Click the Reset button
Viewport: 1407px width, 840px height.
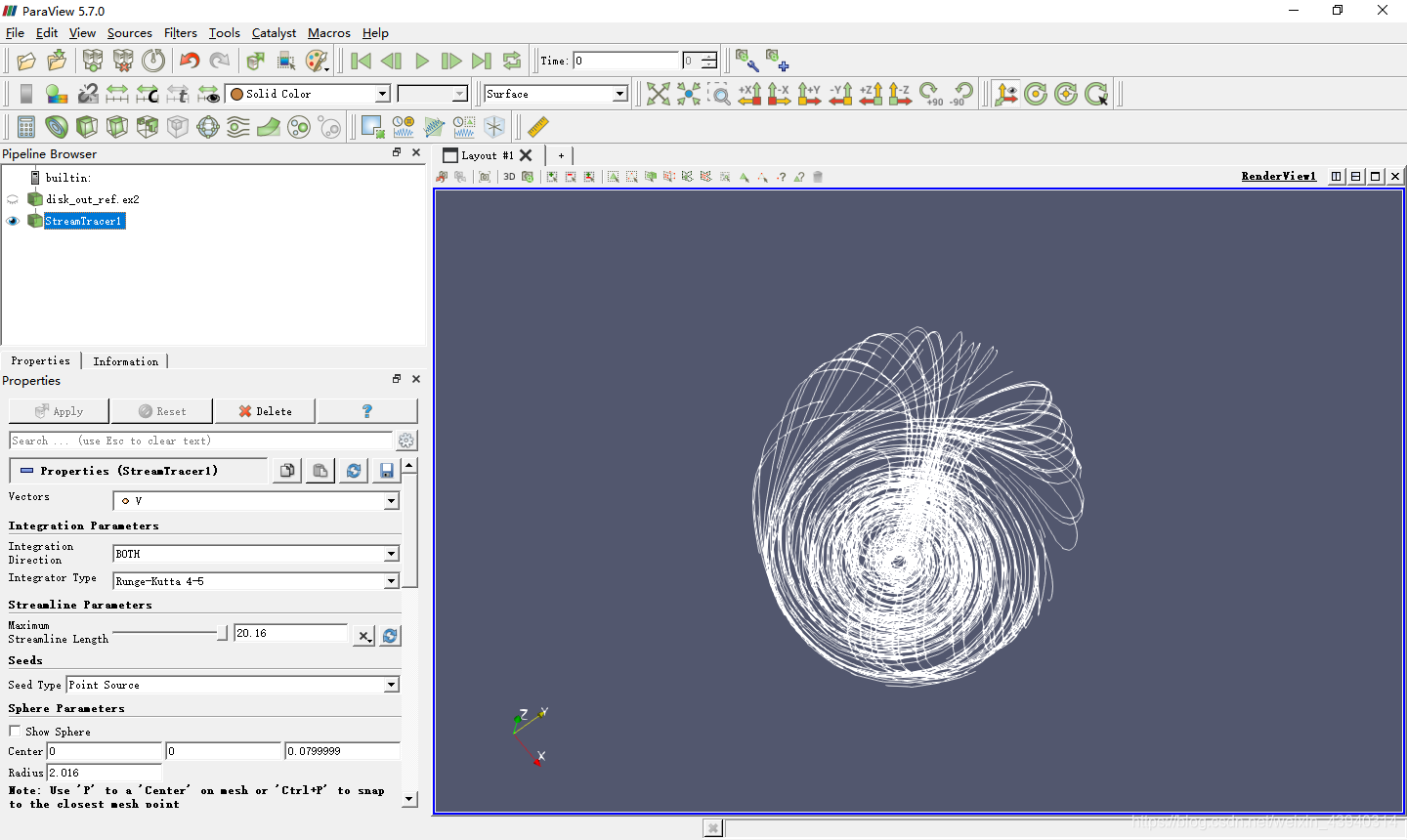(162, 411)
